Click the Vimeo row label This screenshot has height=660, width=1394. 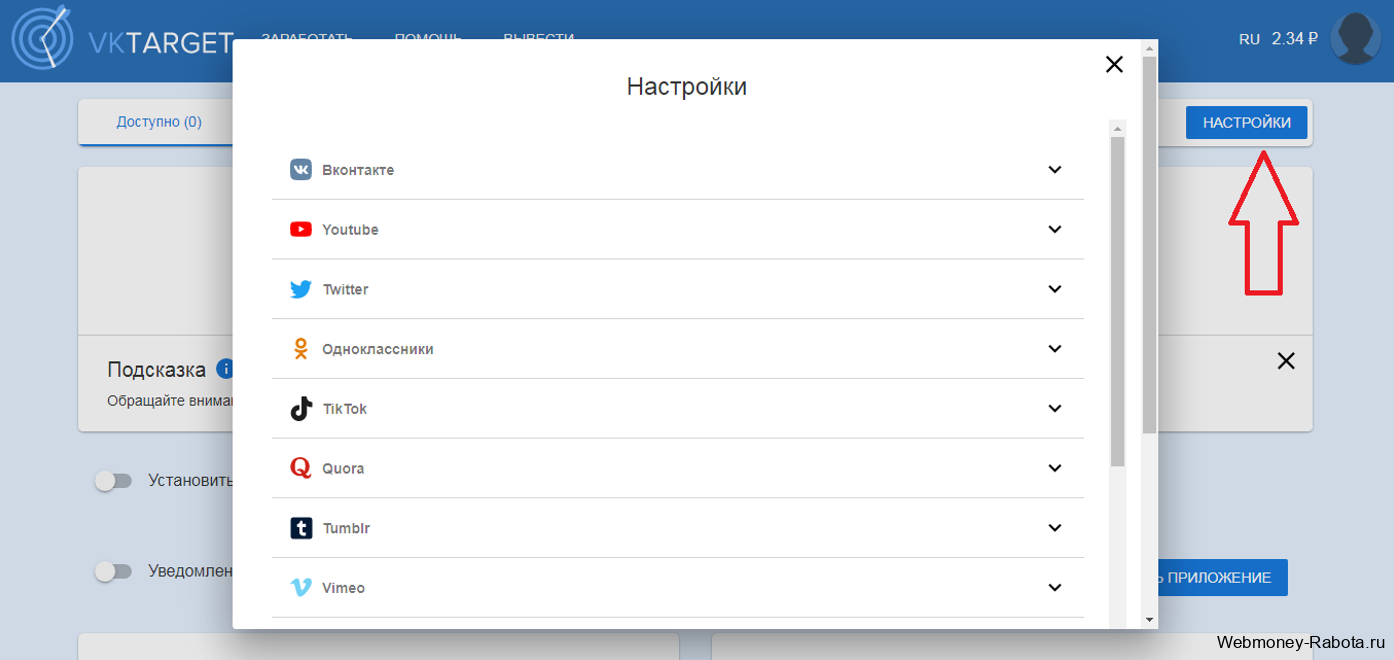pos(343,588)
